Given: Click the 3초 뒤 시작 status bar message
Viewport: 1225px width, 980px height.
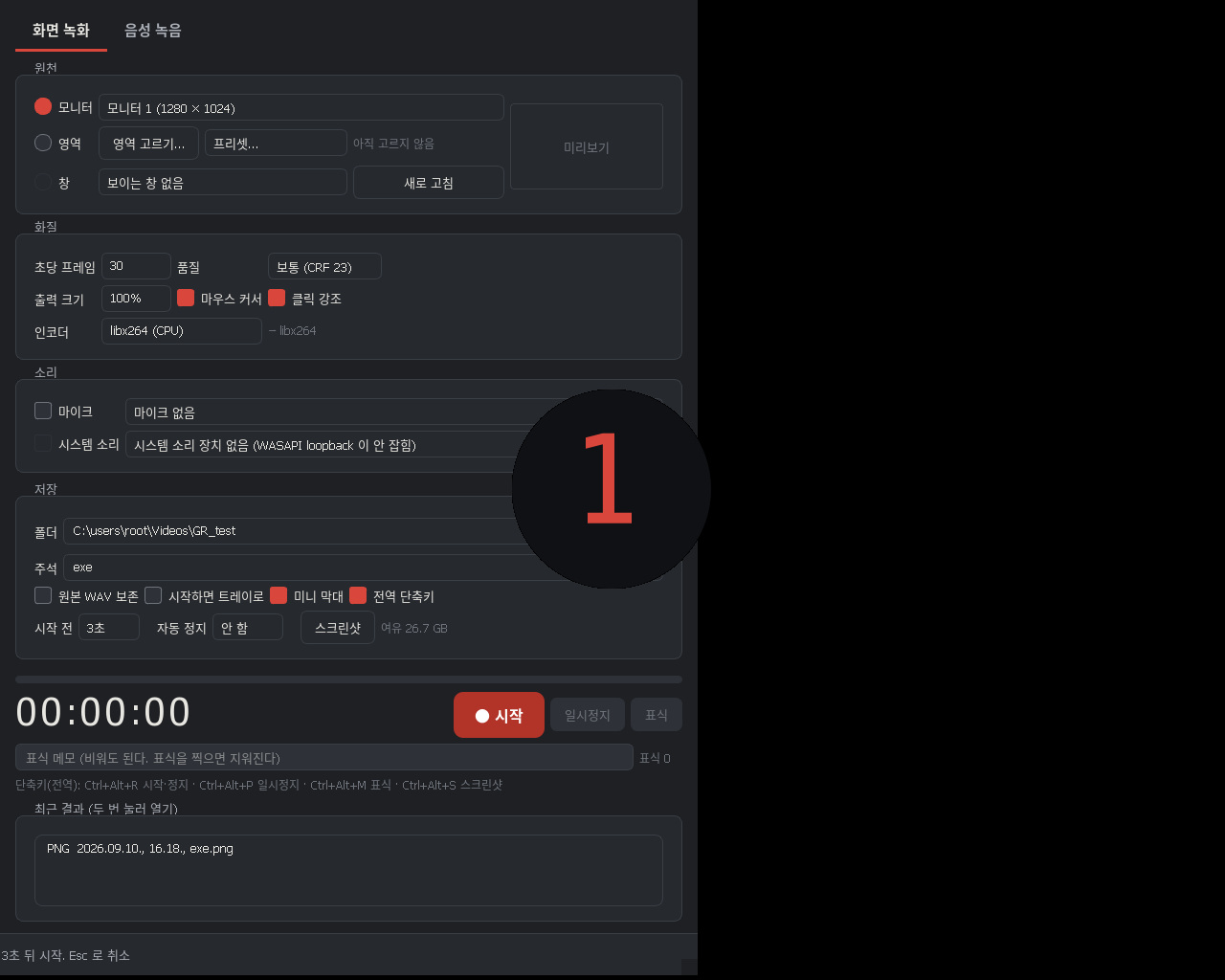Looking at the screenshot, I should 66,955.
